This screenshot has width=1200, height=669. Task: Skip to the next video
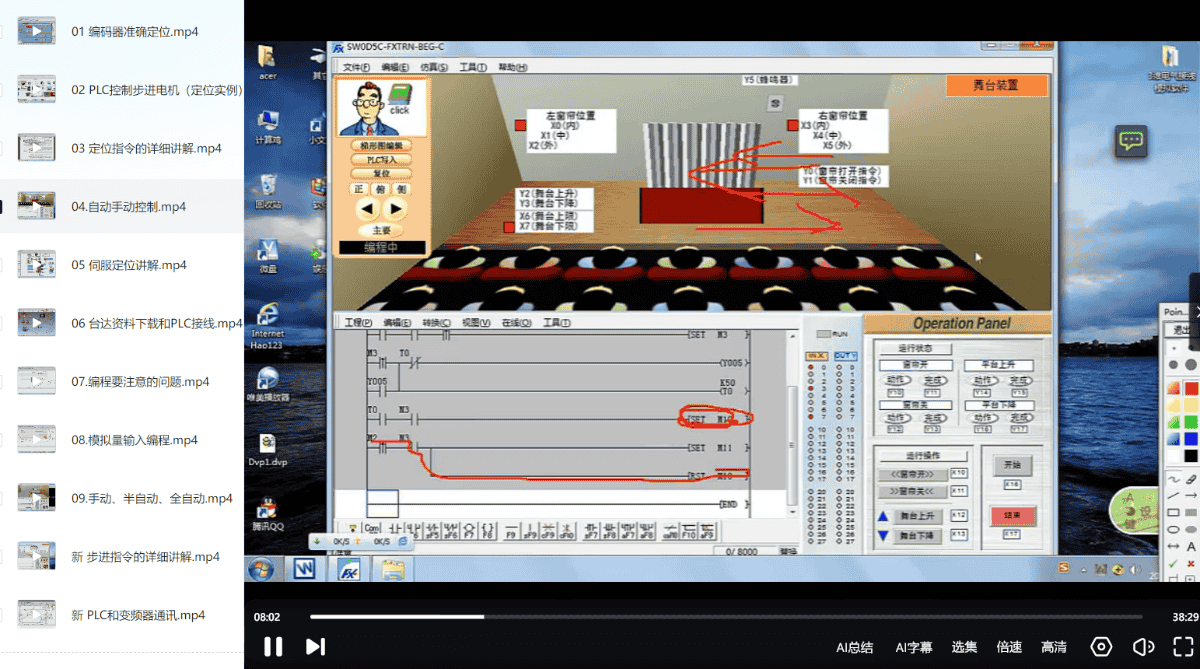[x=314, y=647]
